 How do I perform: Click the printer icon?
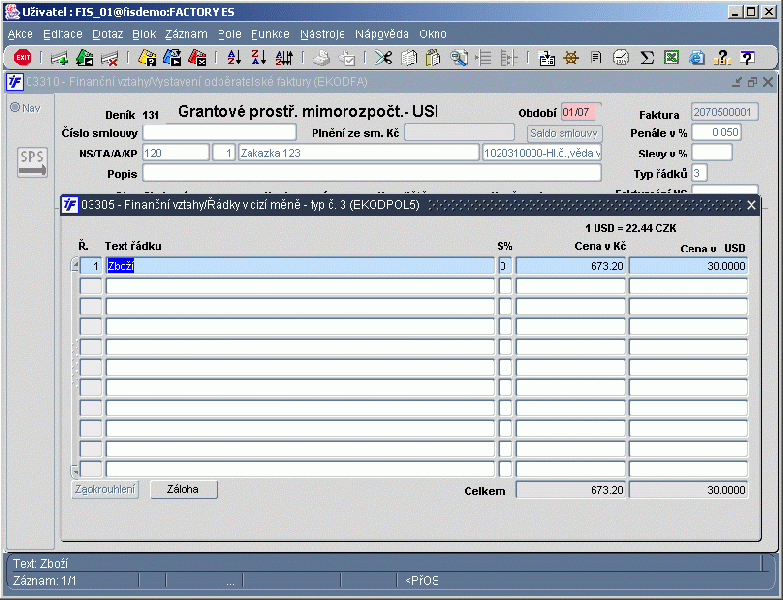tap(322, 58)
